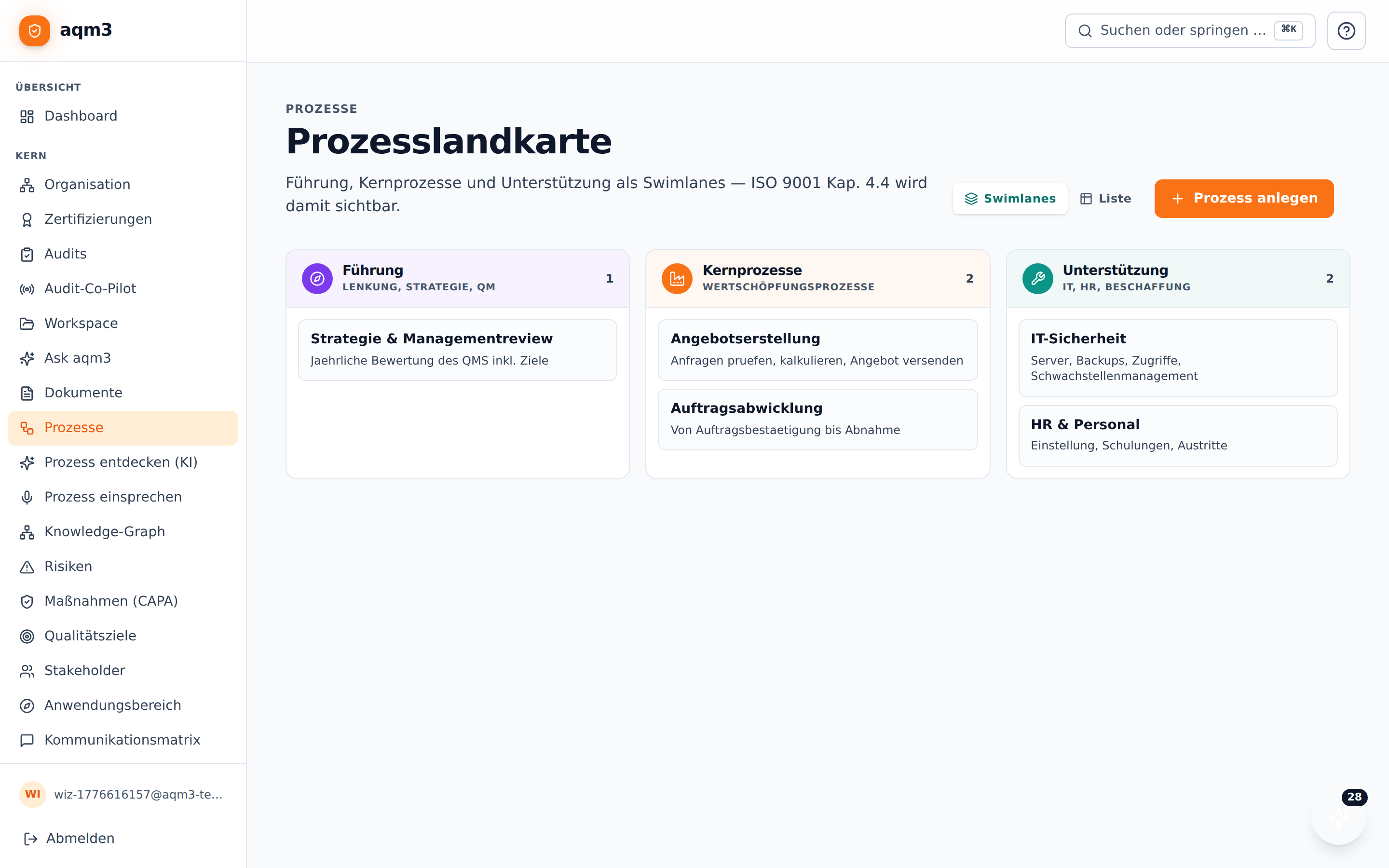
Task: Switch to Liste view
Action: [1105, 199]
